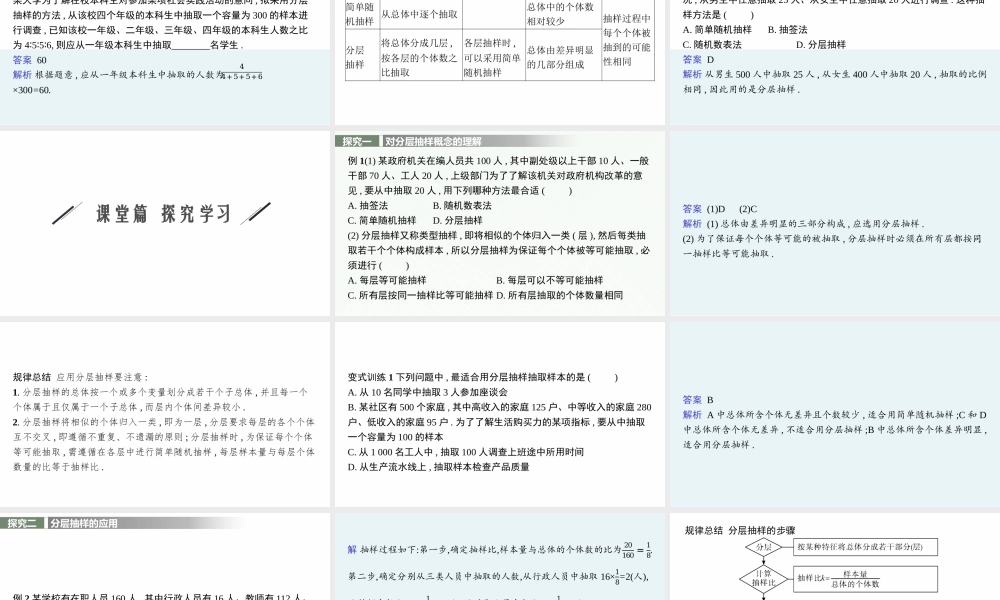Click option 'C. 随机数表法' in top-right slide
1000x600 pixels.
pyautogui.click(x=712, y=45)
